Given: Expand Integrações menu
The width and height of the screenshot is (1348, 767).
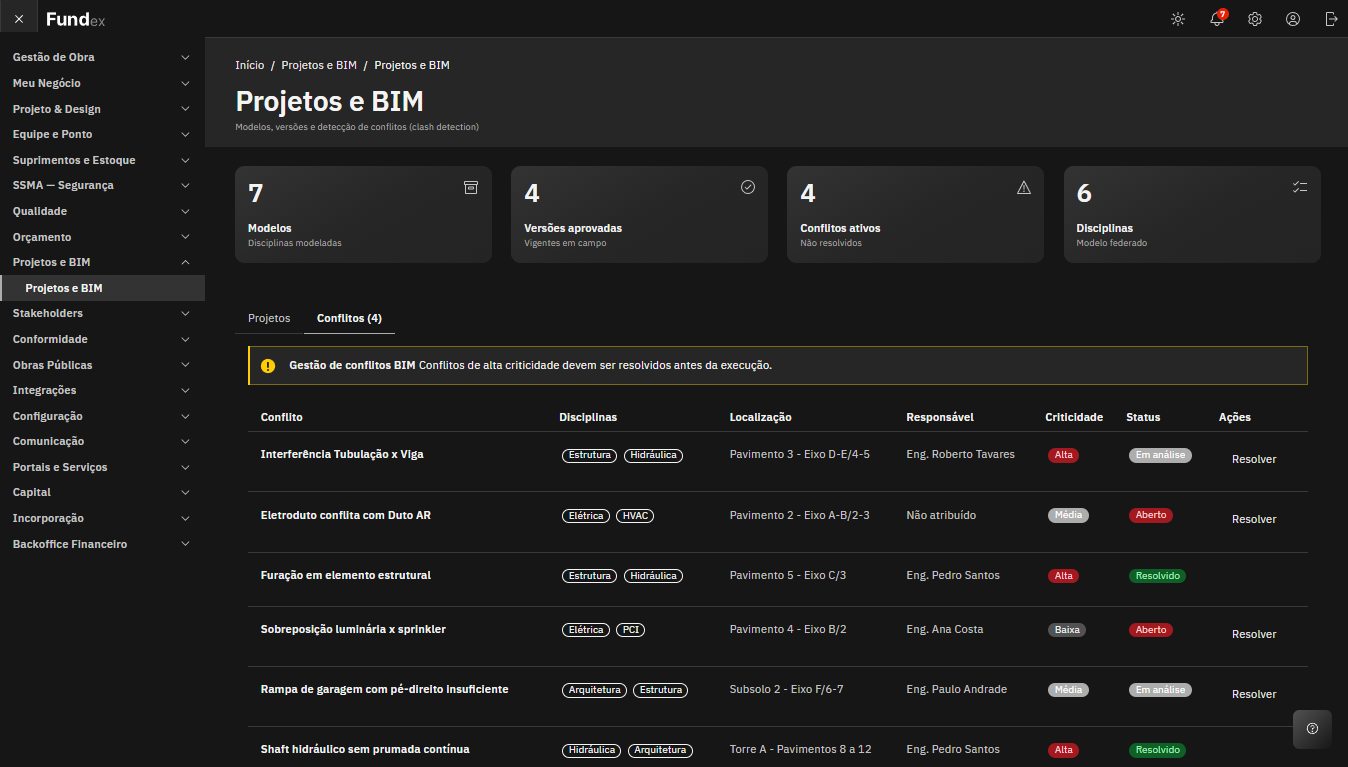Looking at the screenshot, I should point(102,390).
